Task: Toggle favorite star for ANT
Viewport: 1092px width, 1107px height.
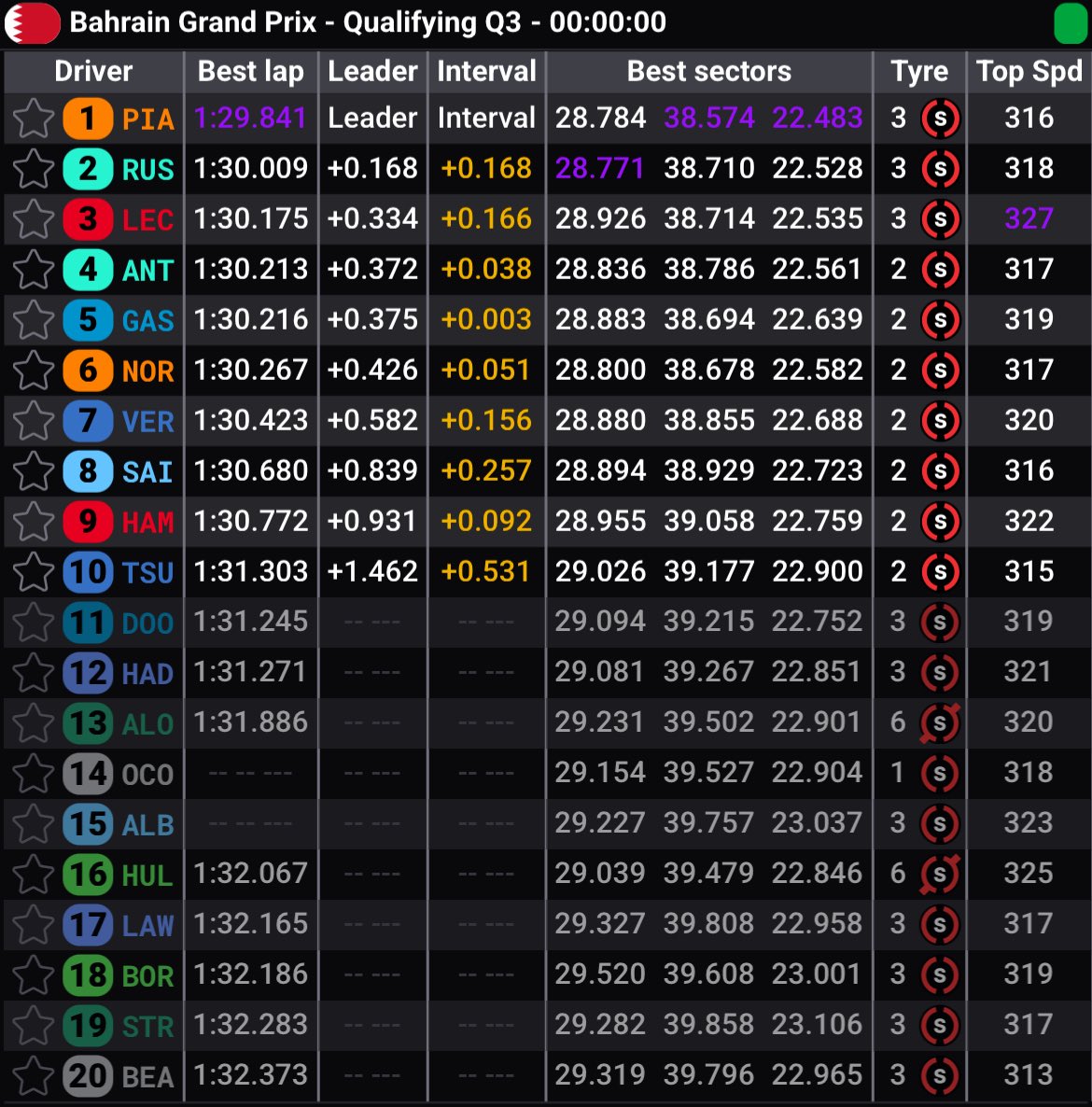Action: [x=34, y=271]
